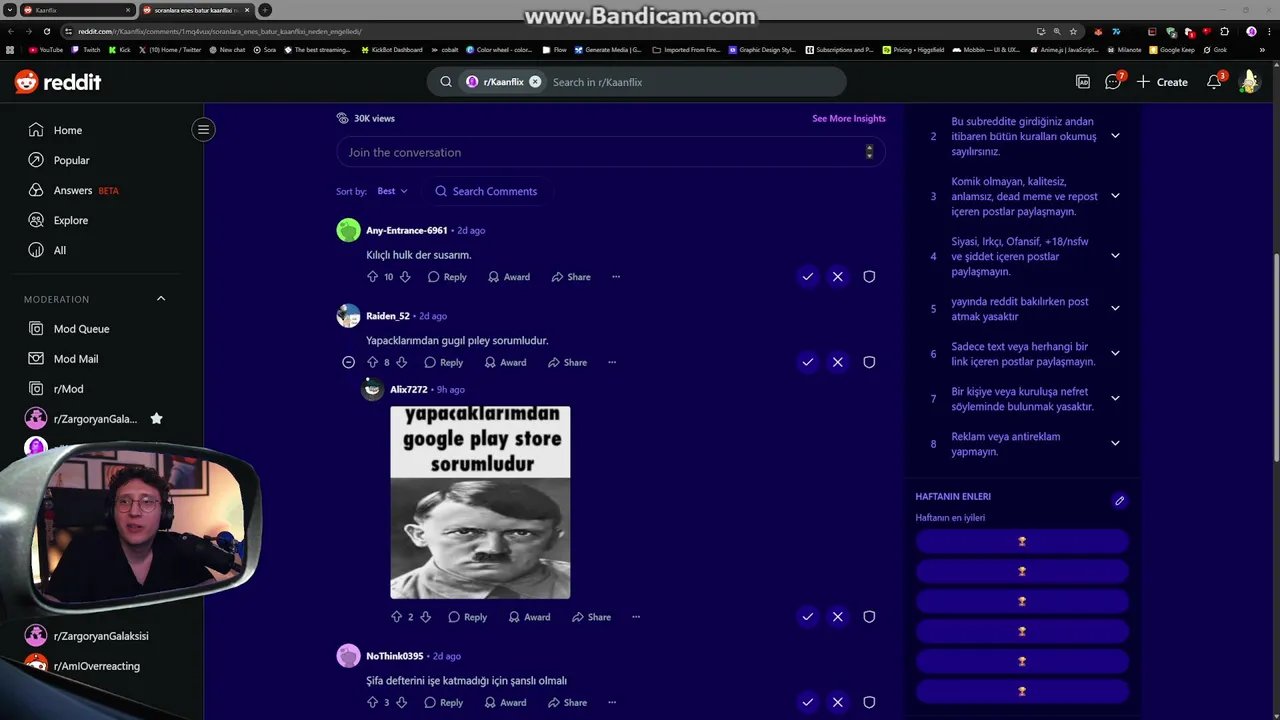Open the user avatar menu
Viewport: 1280px width, 720px height.
point(1249,82)
